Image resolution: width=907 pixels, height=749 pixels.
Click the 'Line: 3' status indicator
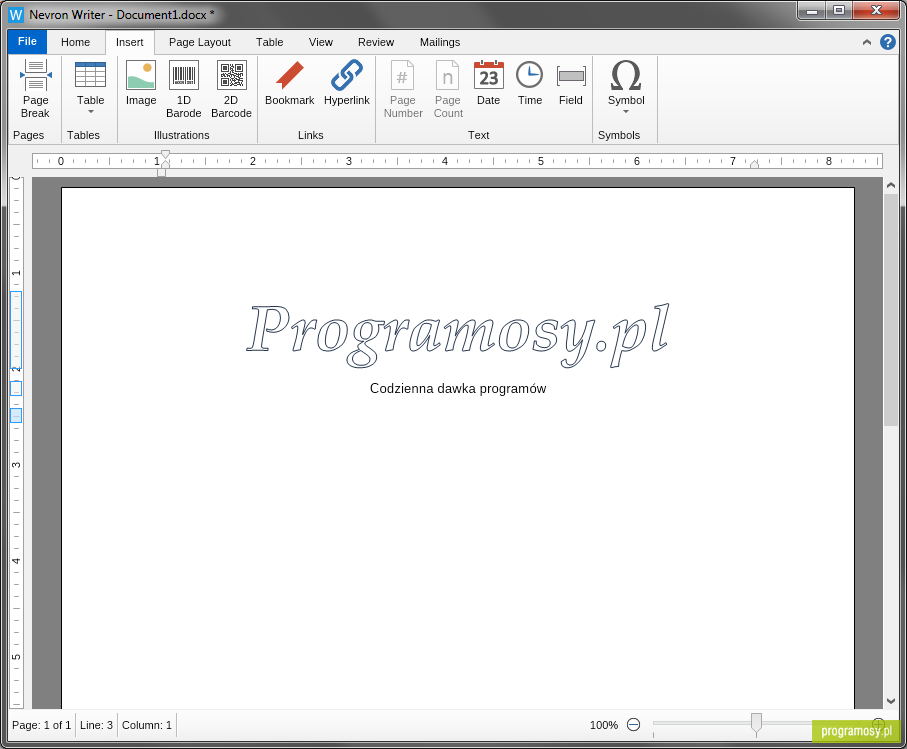coord(97,725)
